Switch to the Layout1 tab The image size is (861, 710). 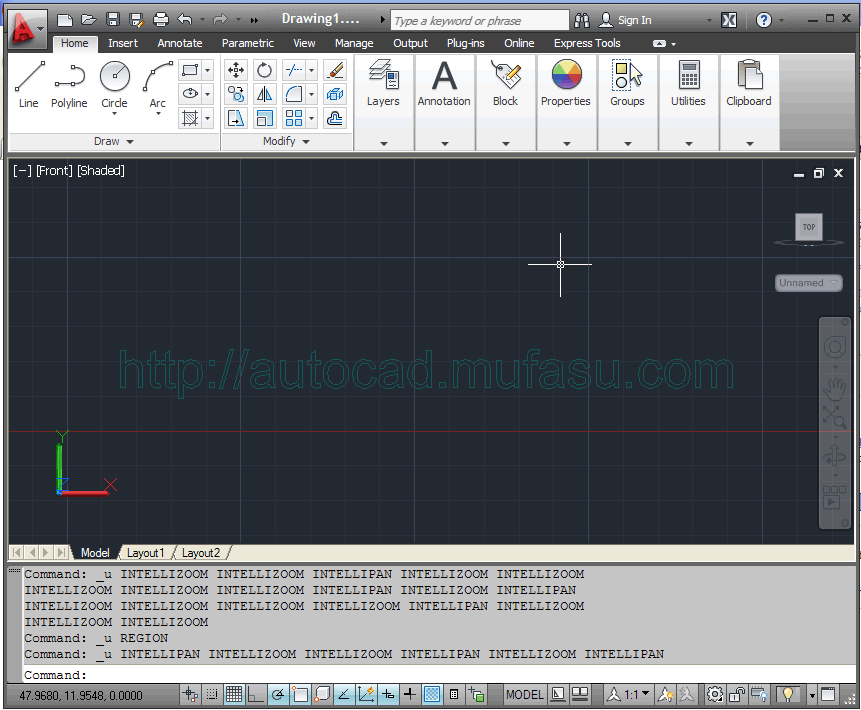coord(146,552)
